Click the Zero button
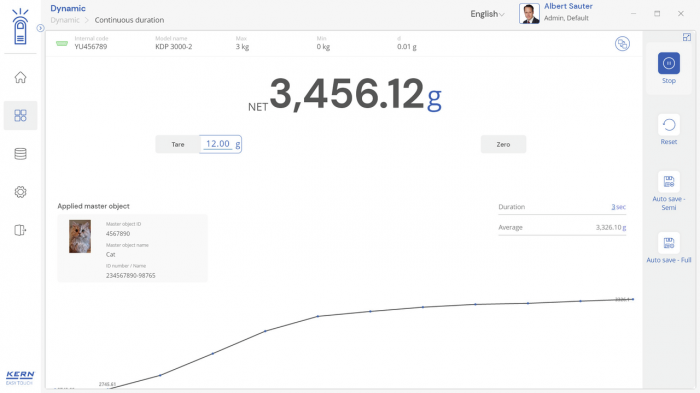This screenshot has width=700, height=393. (503, 144)
